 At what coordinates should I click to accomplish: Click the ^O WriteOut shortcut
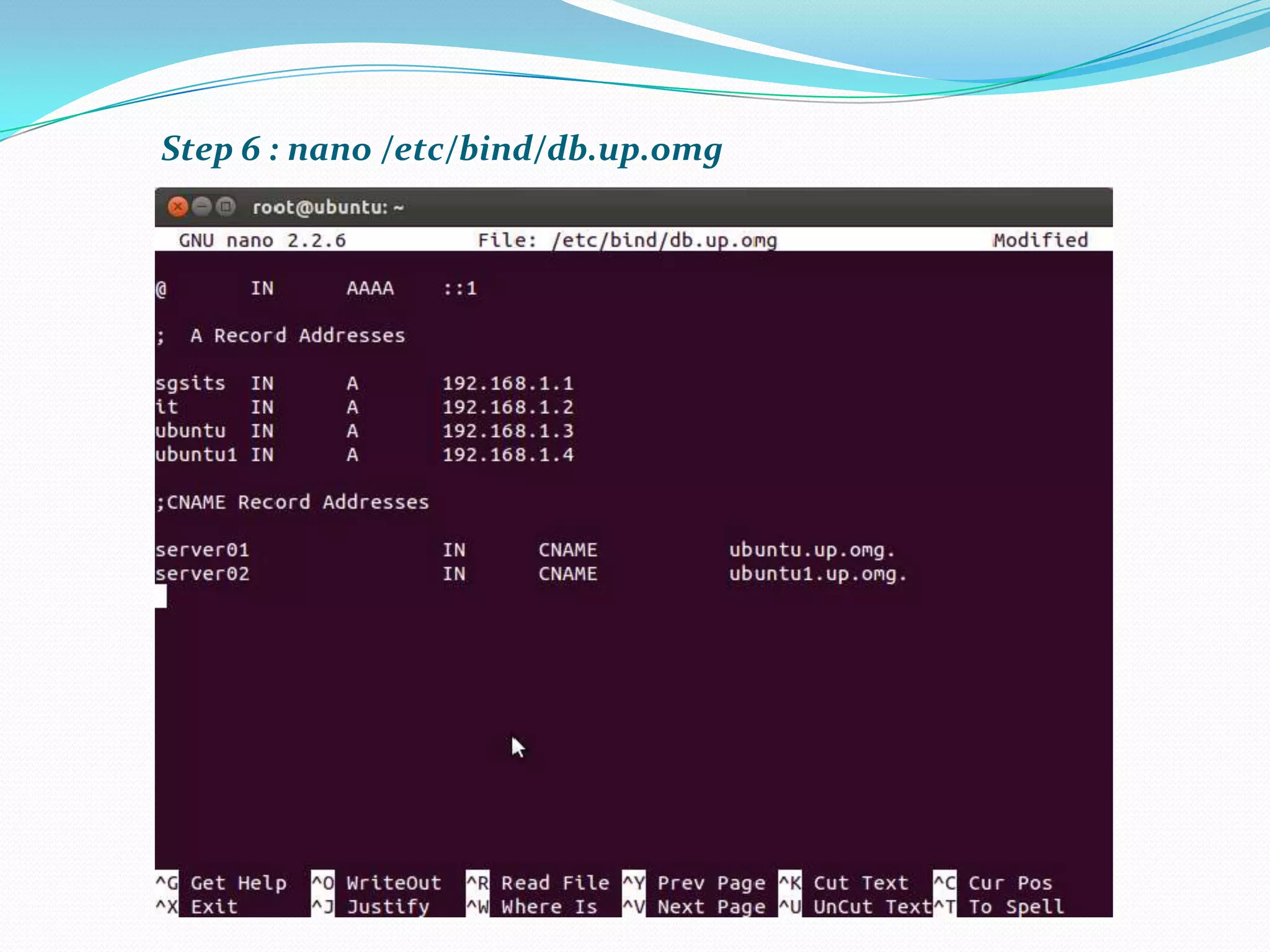click(376, 883)
